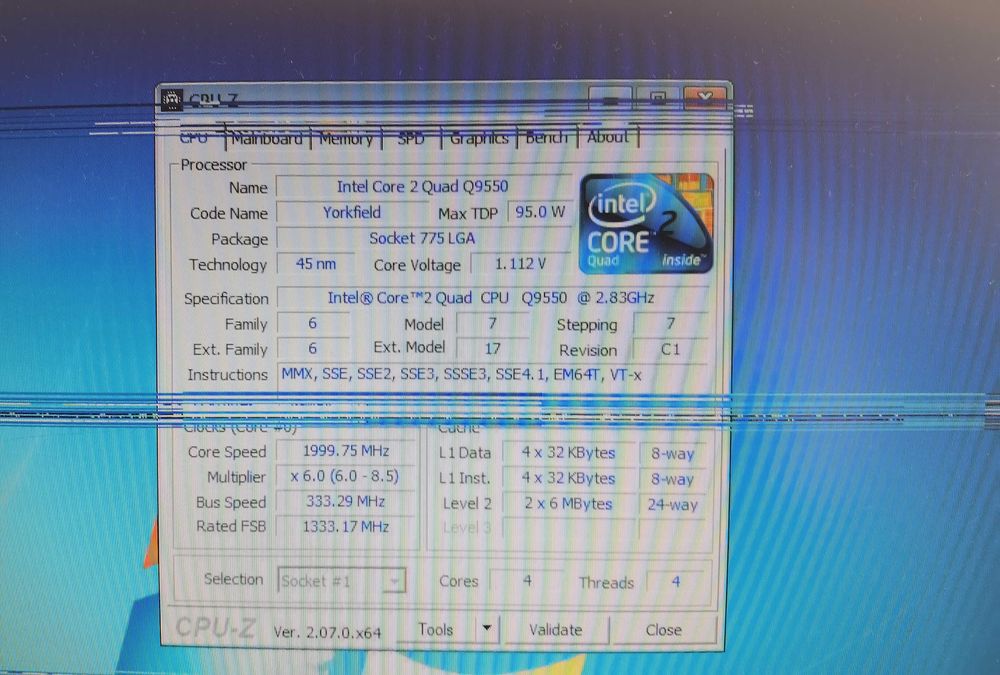
Task: Click the multiplier value 'x 6.0 (6.0 - 8.5)'
Action: pyautogui.click(x=346, y=477)
